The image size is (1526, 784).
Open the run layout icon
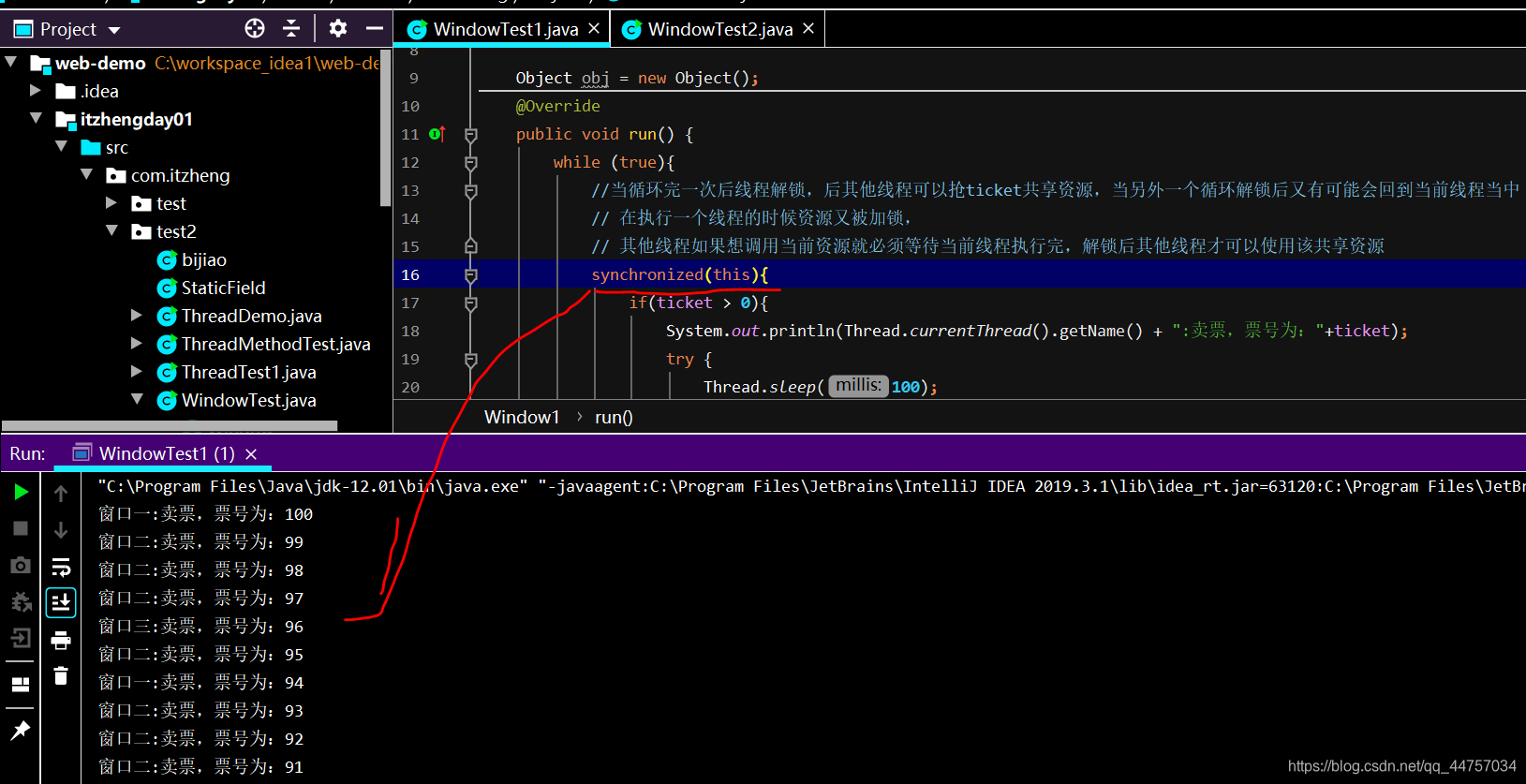(x=21, y=685)
